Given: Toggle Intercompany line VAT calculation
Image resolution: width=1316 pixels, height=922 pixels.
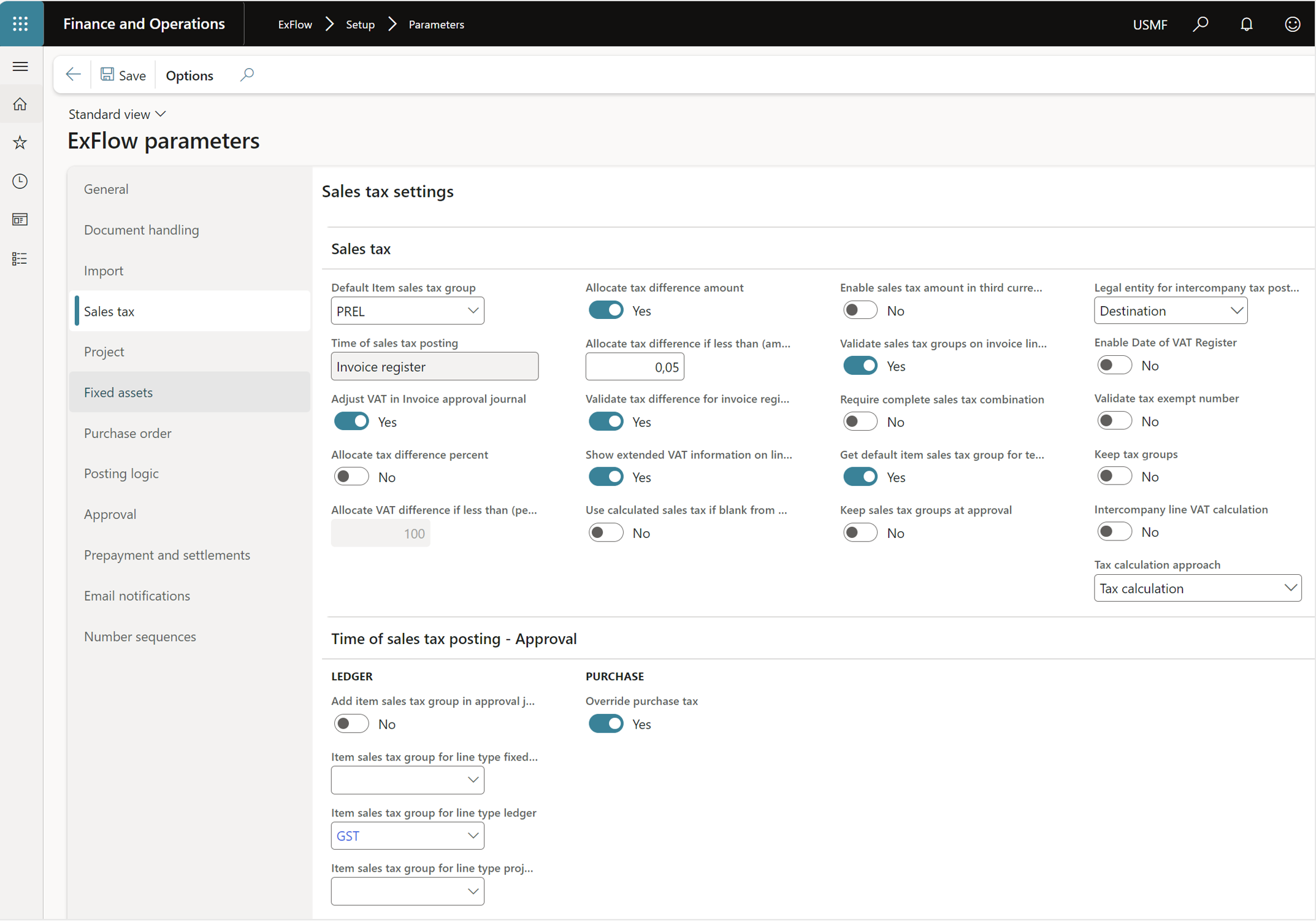Looking at the screenshot, I should 1114,532.
